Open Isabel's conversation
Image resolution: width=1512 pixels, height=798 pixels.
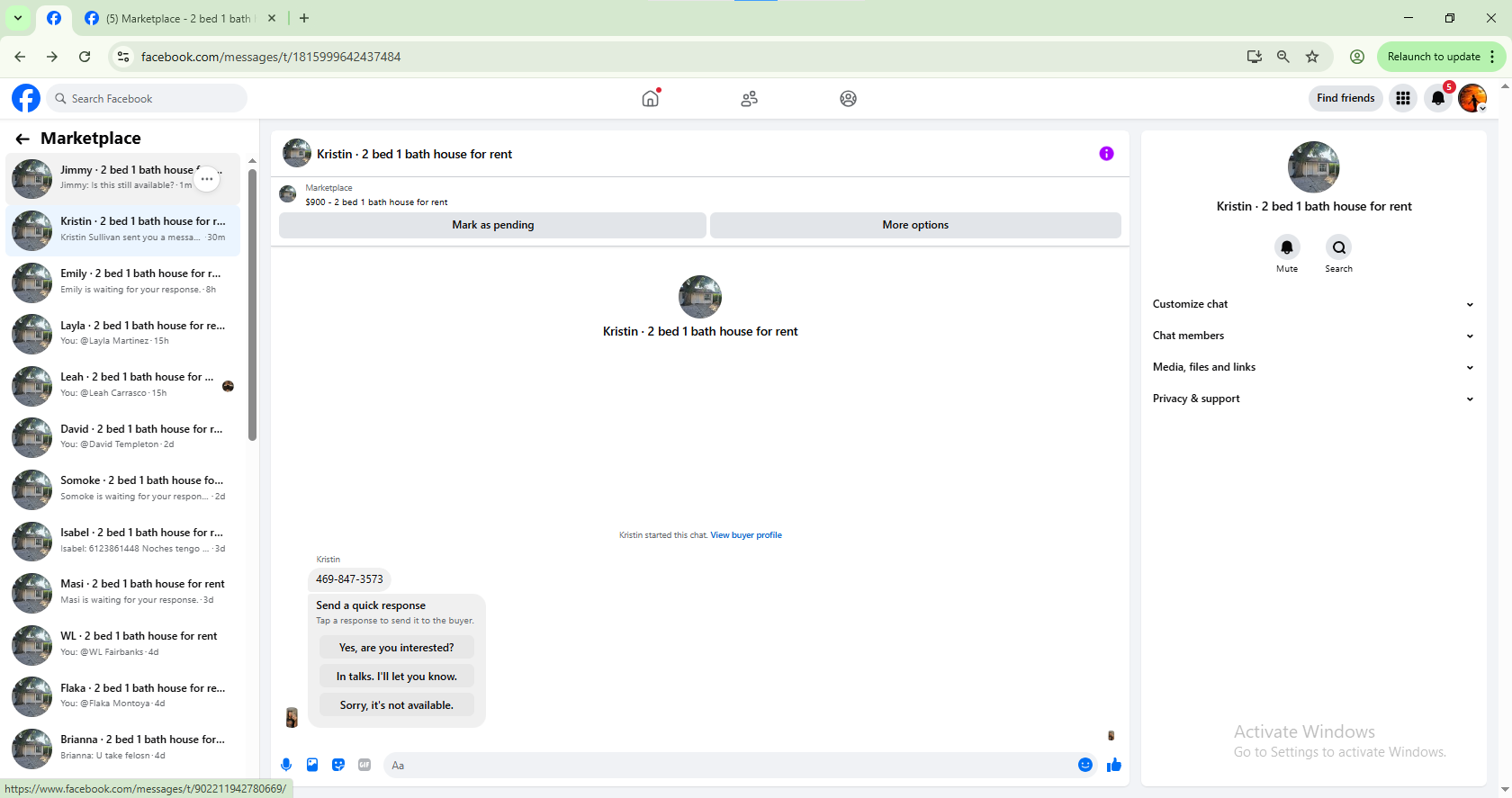pos(123,541)
